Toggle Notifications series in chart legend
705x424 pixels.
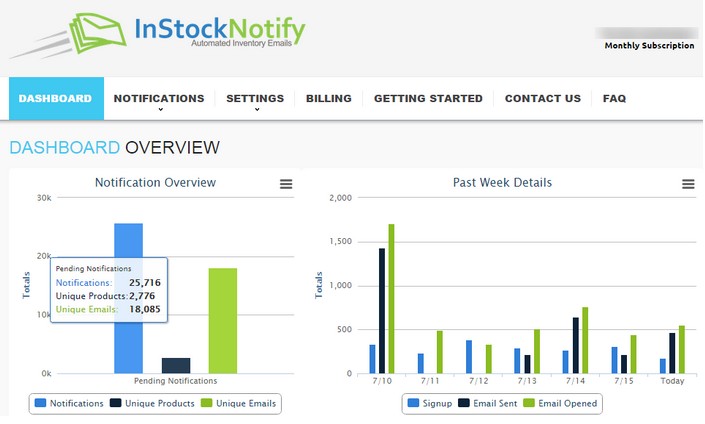70,404
